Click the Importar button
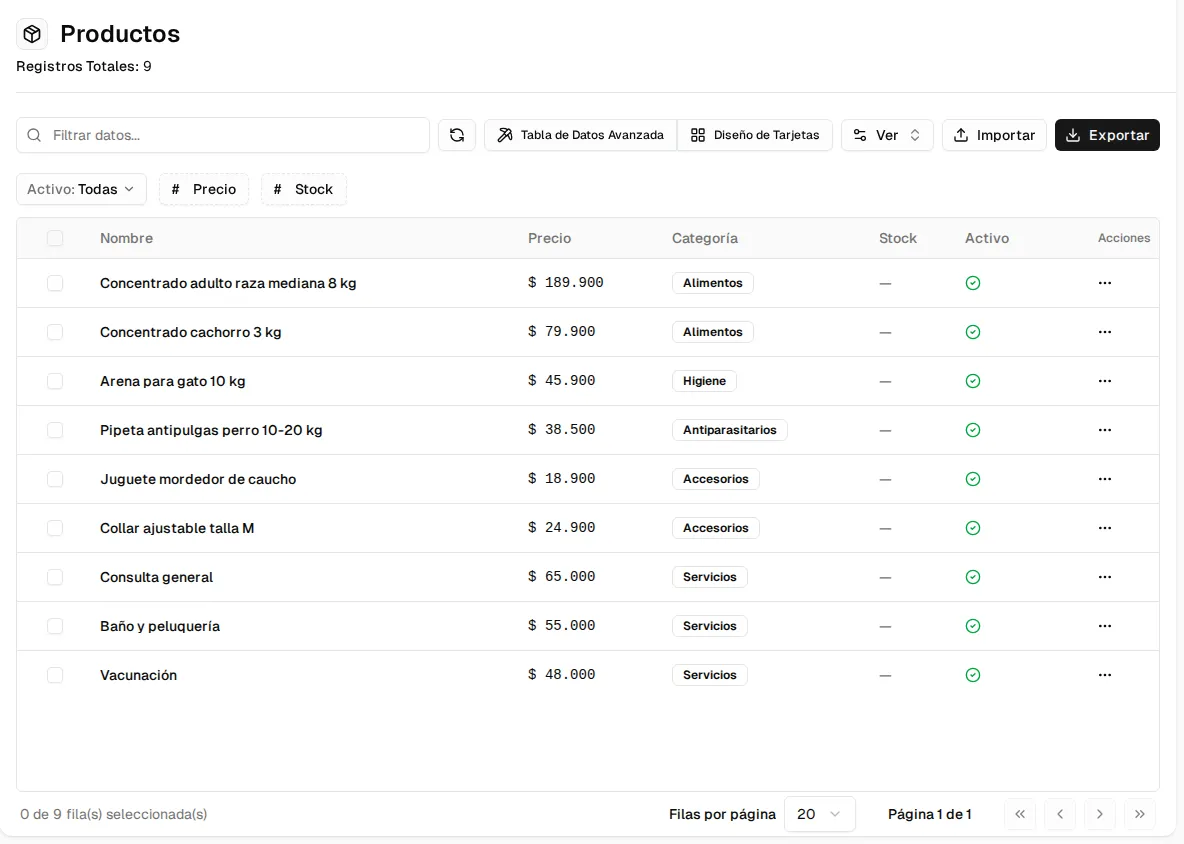Screen dimensions: 1184x844 pos(994,135)
